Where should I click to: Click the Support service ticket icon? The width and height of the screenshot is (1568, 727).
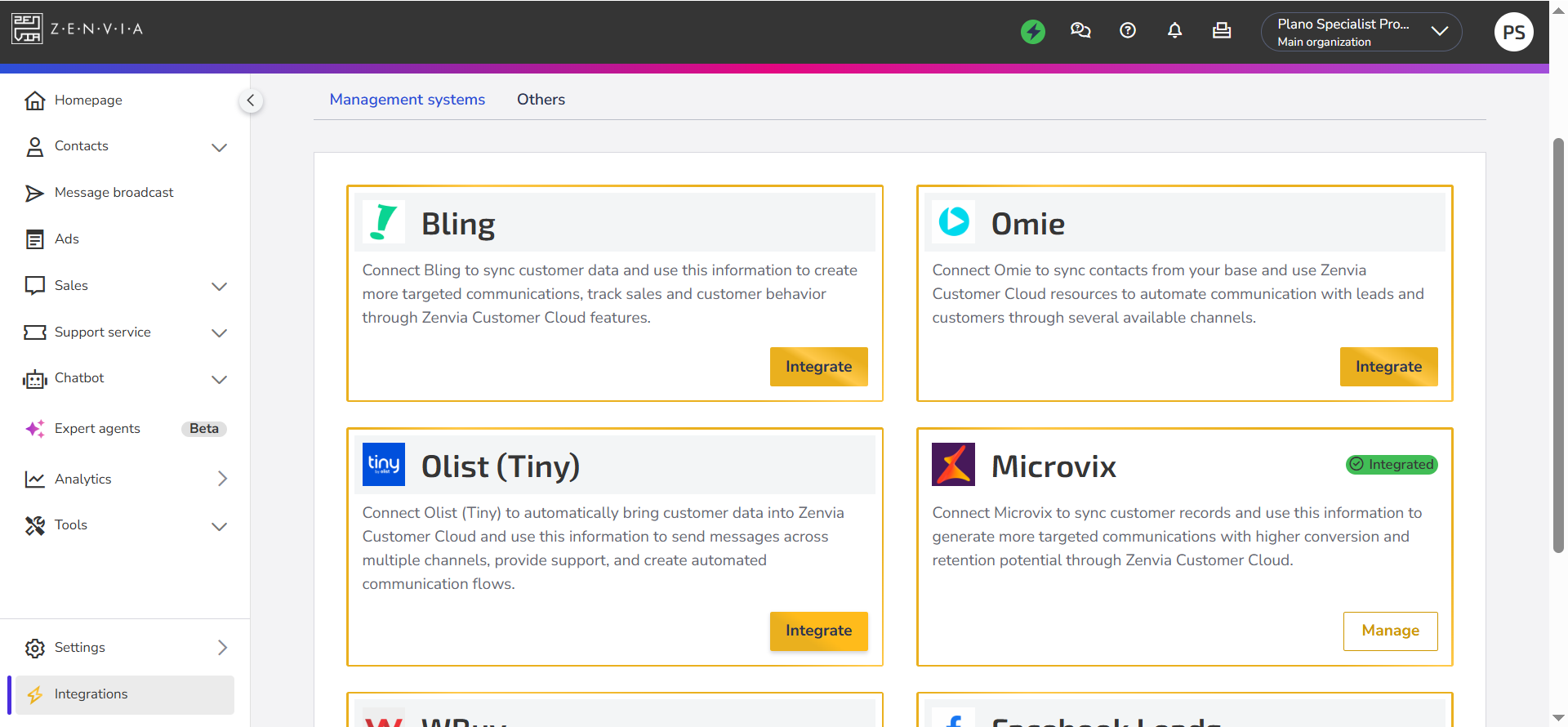coord(35,332)
